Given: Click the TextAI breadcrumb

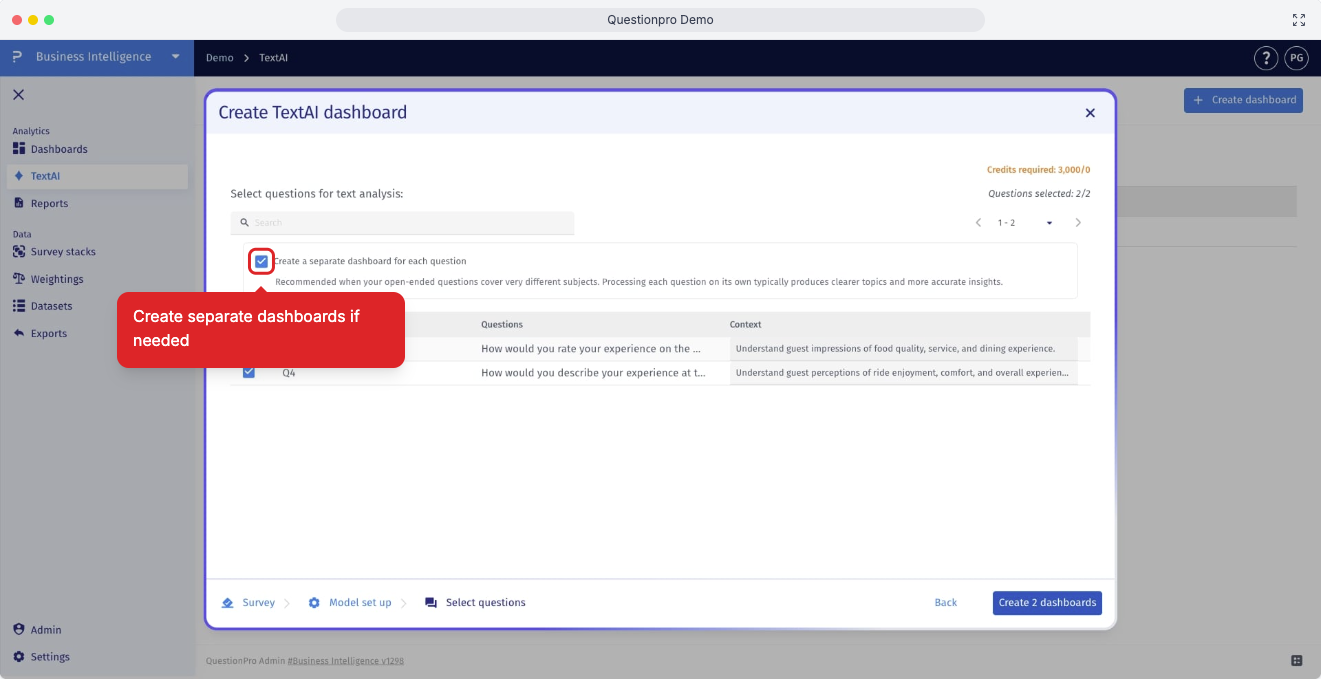Looking at the screenshot, I should [273, 58].
